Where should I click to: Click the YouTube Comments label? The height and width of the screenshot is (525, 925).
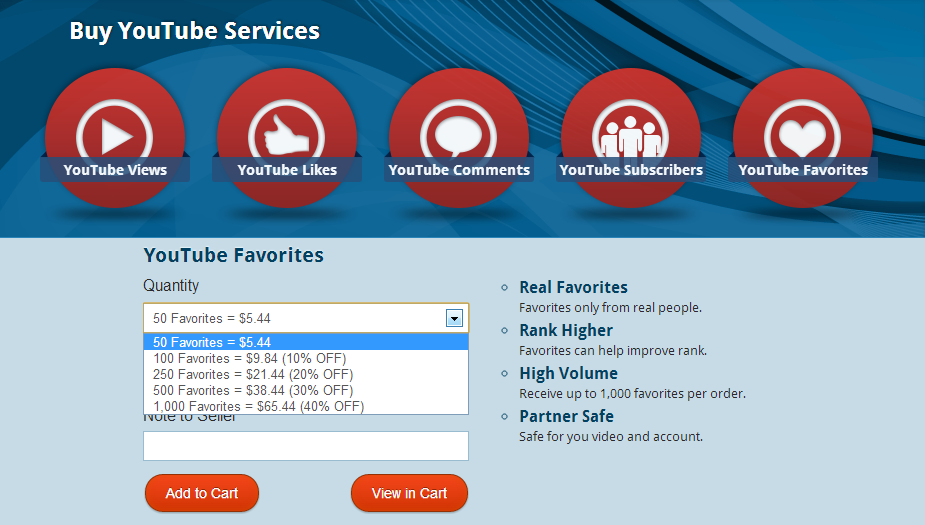[x=459, y=170]
